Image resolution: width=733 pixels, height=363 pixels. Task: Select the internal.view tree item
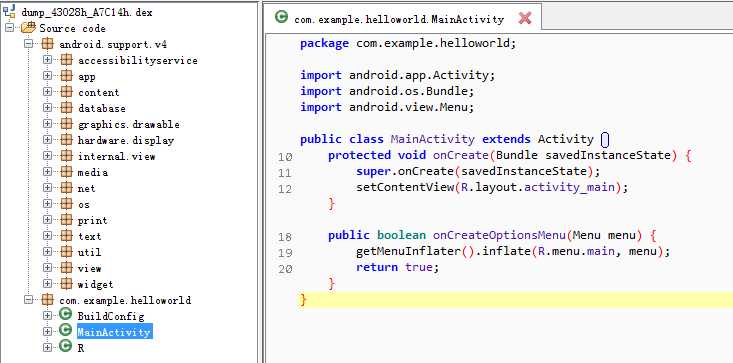point(116,156)
